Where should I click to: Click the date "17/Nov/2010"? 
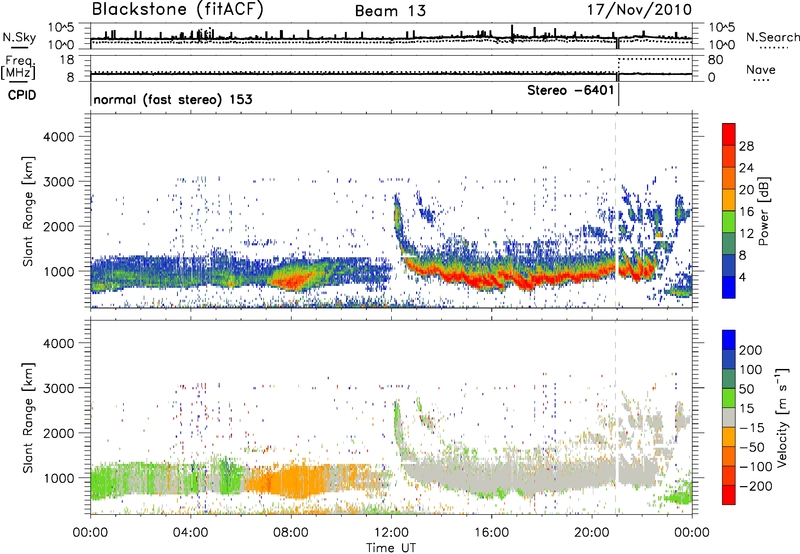639,10
